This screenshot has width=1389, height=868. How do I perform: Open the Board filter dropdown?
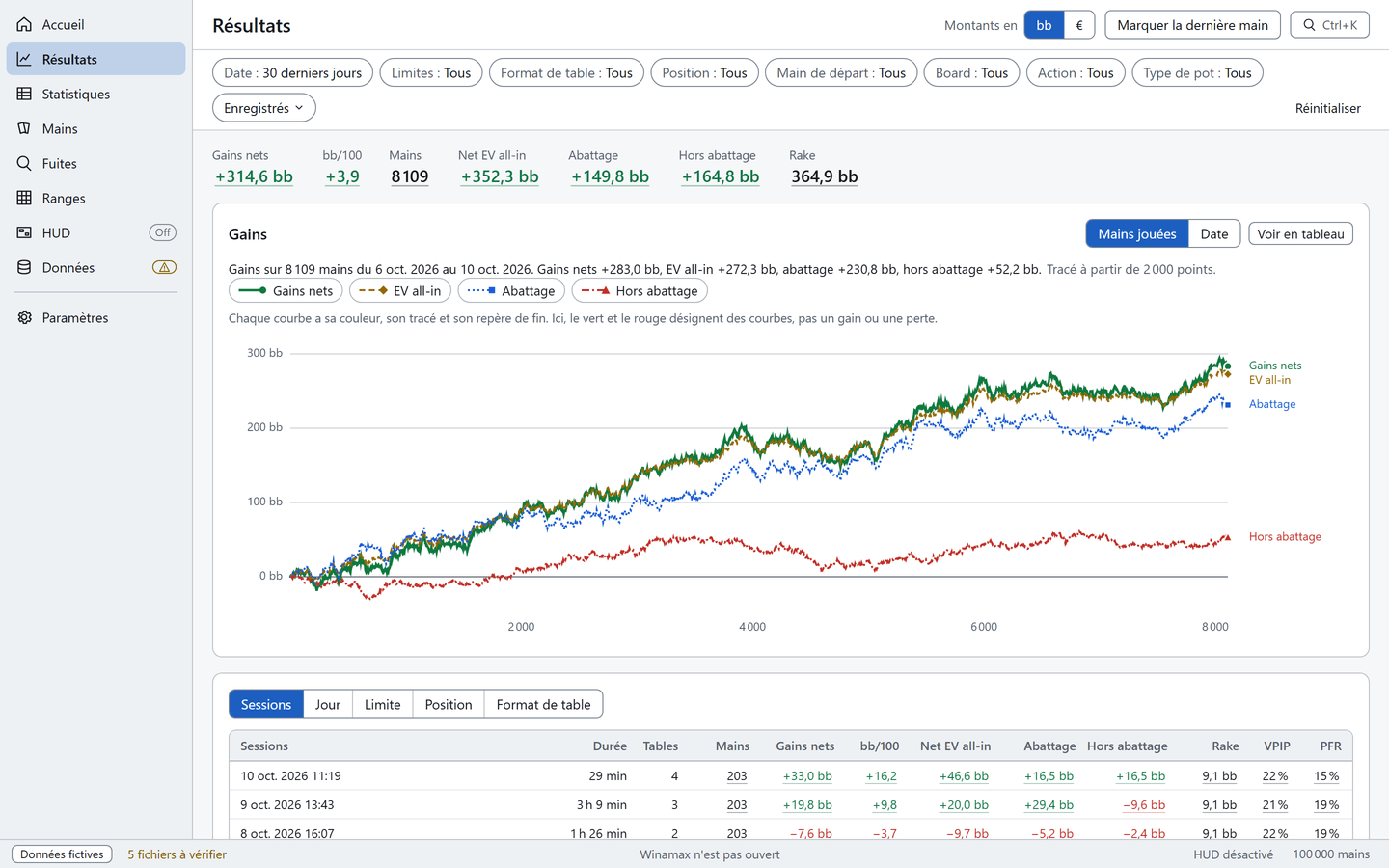[971, 72]
